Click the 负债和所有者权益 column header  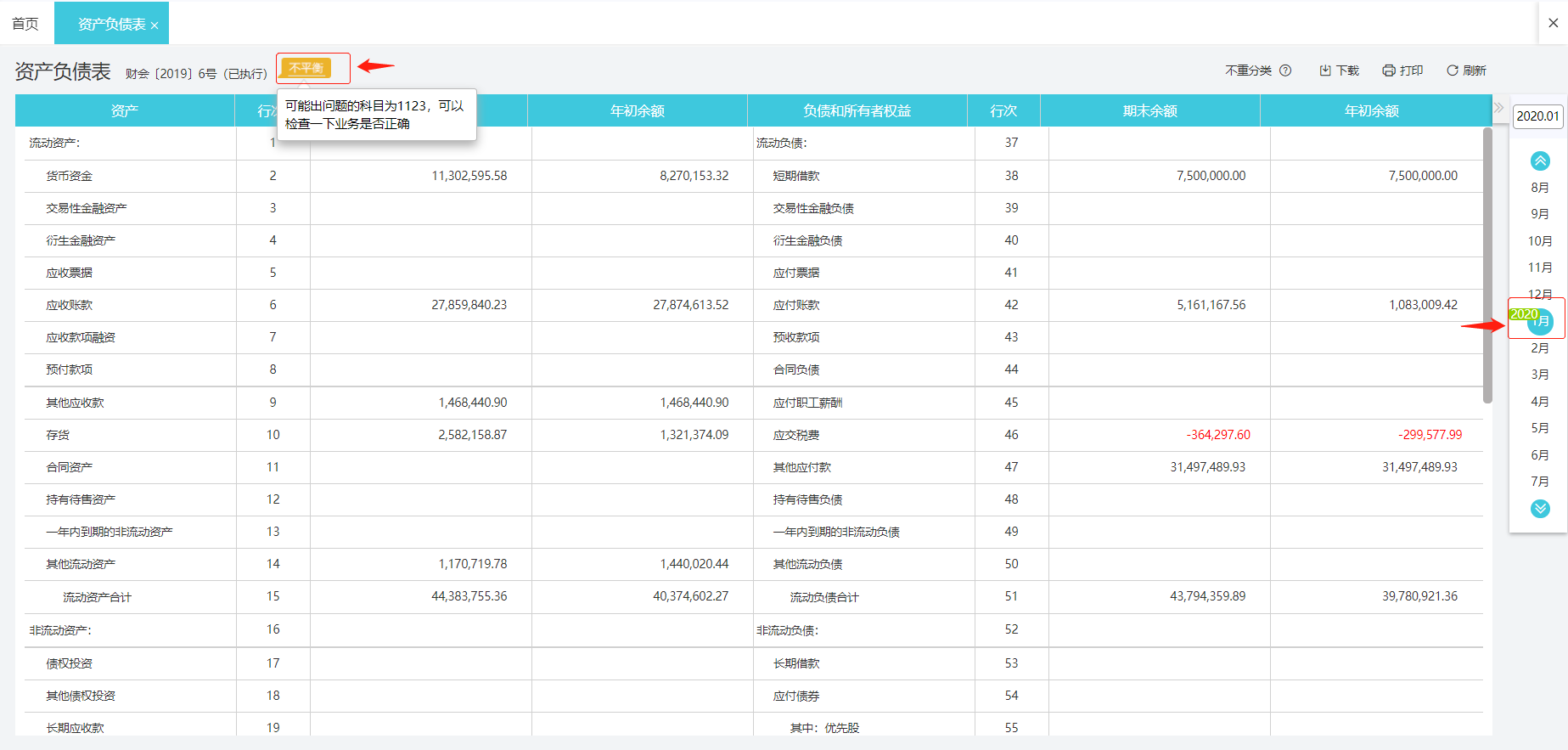pos(857,110)
